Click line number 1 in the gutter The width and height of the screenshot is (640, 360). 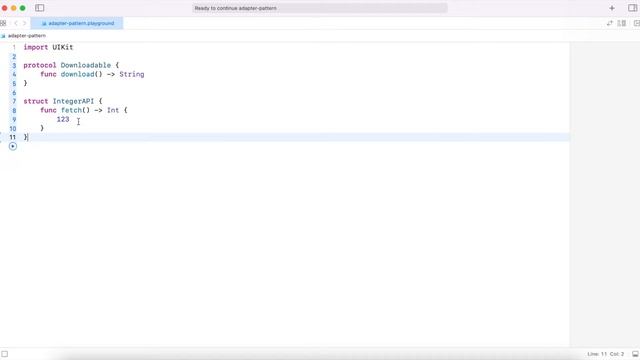tap(14, 47)
